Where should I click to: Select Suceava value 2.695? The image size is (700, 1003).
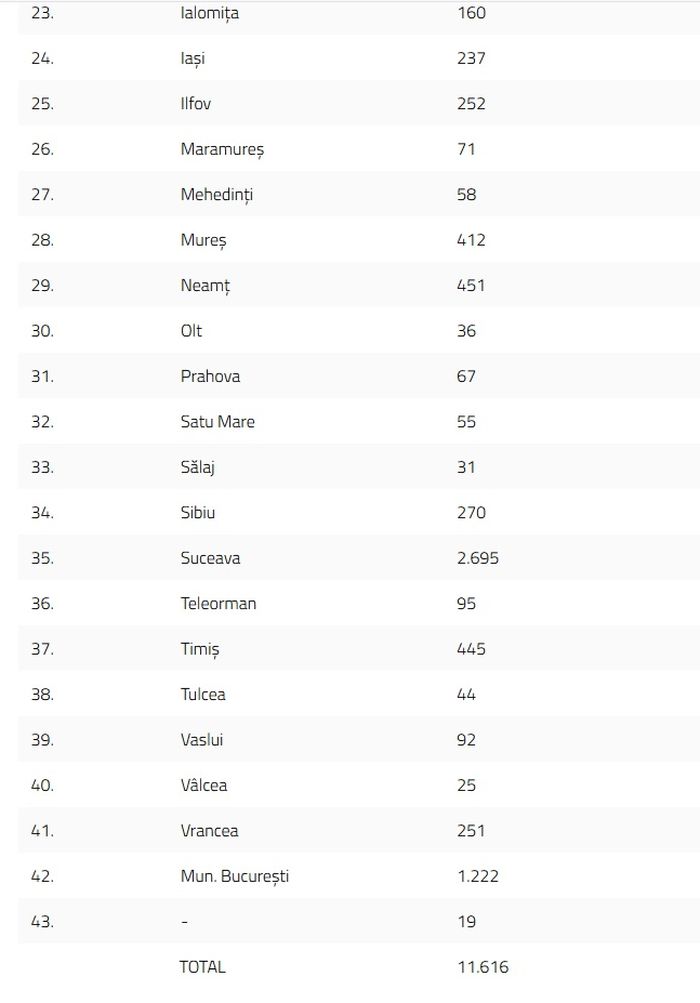point(478,558)
